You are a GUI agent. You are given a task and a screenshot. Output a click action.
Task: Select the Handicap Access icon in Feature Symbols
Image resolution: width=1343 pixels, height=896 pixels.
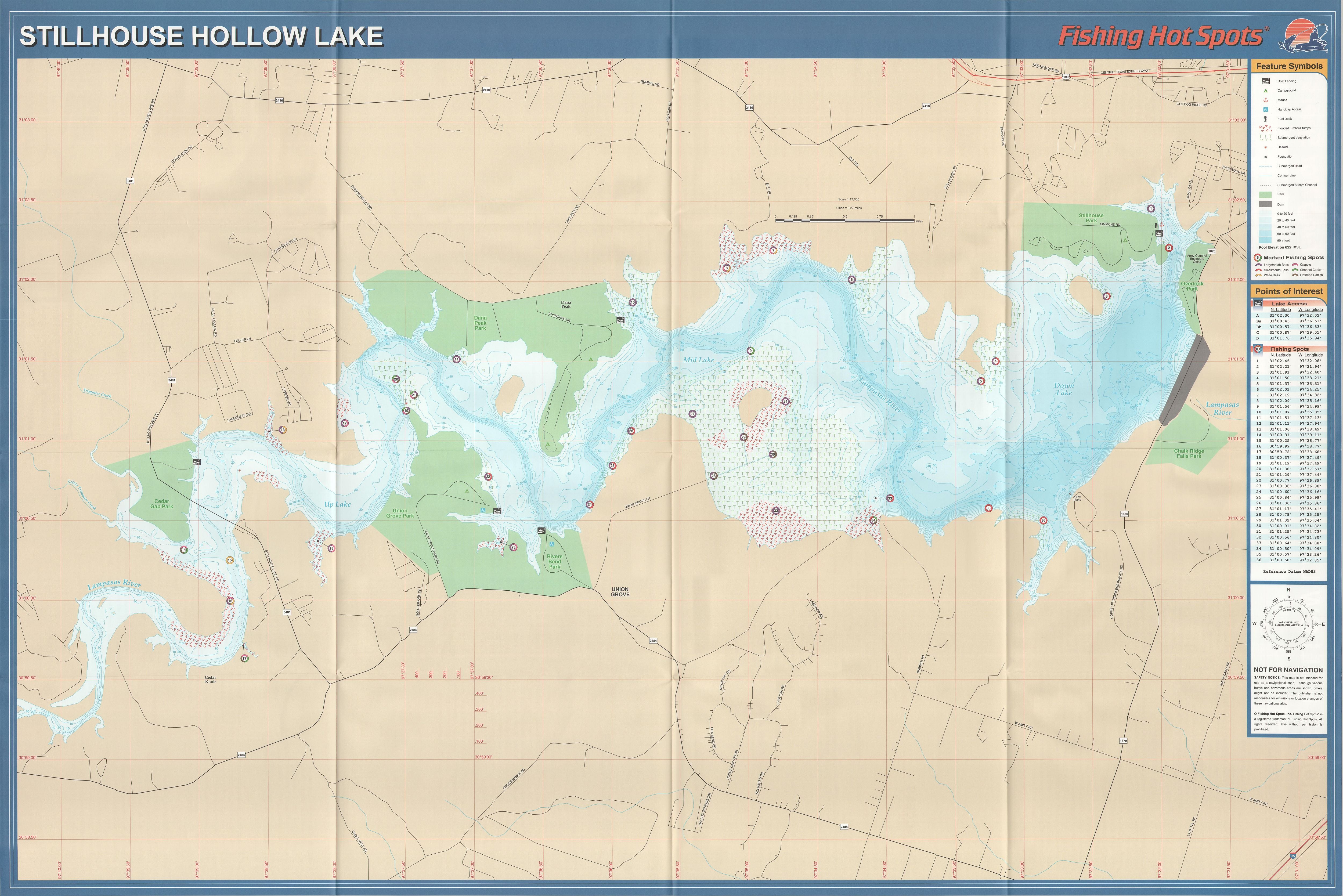[x=1266, y=110]
